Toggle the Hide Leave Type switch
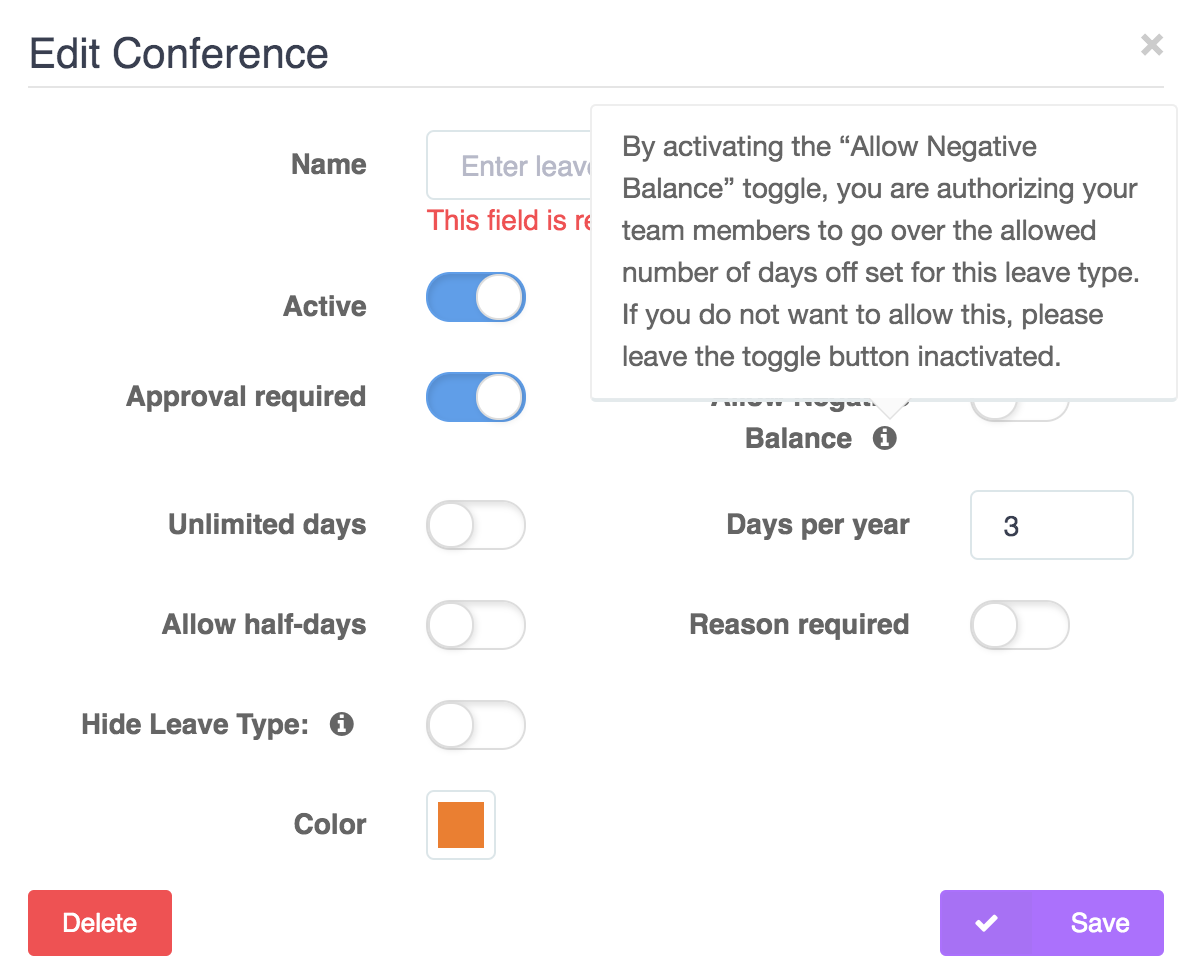Image resolution: width=1192 pixels, height=978 pixels. point(476,725)
